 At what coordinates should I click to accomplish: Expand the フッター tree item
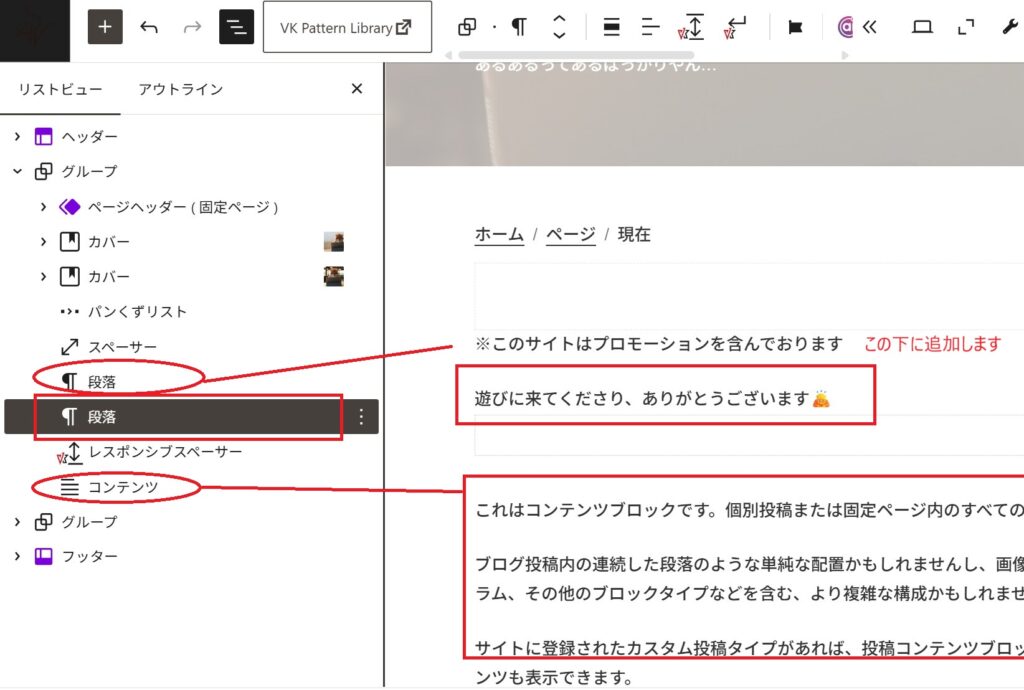pos(18,556)
